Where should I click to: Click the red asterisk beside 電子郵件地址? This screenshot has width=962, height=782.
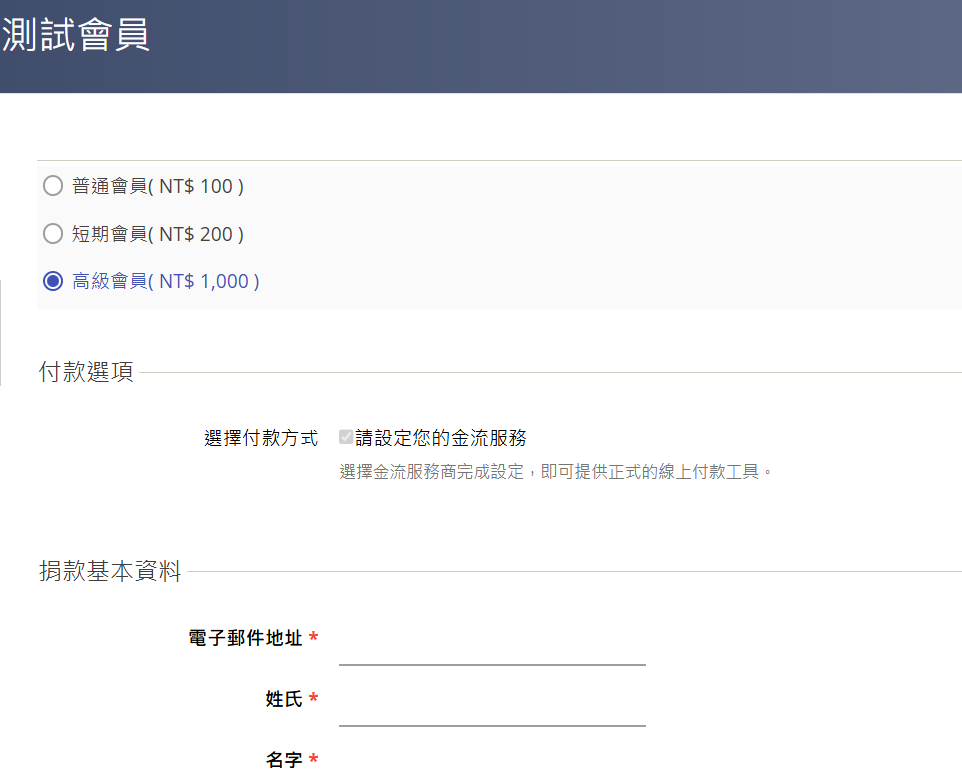click(x=314, y=637)
